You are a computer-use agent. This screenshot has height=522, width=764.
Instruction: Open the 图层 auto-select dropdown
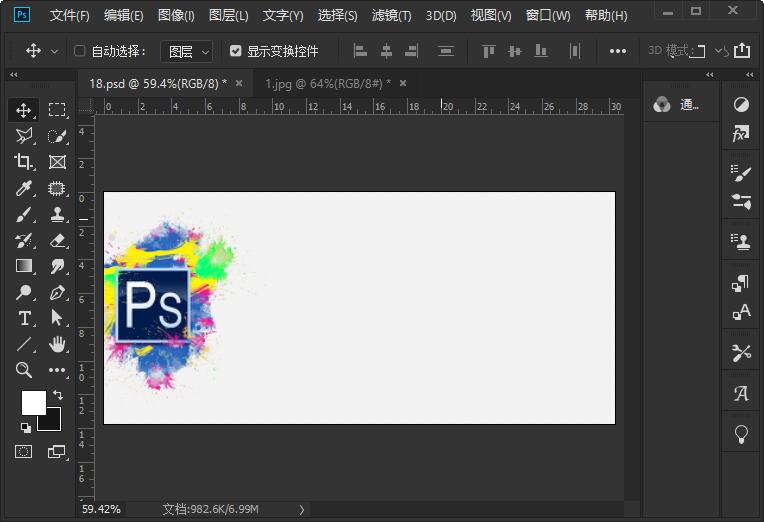187,51
